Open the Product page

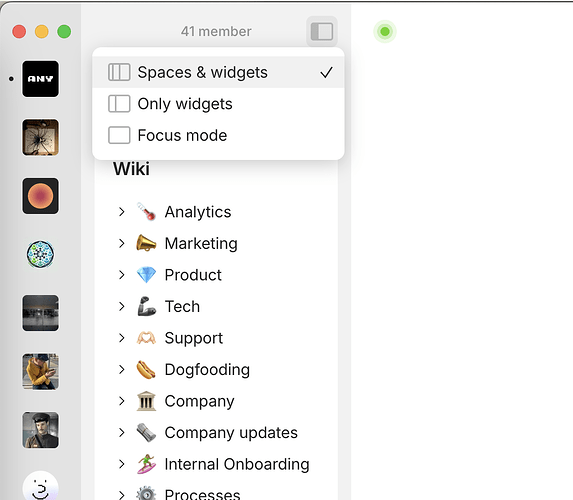[x=193, y=275]
